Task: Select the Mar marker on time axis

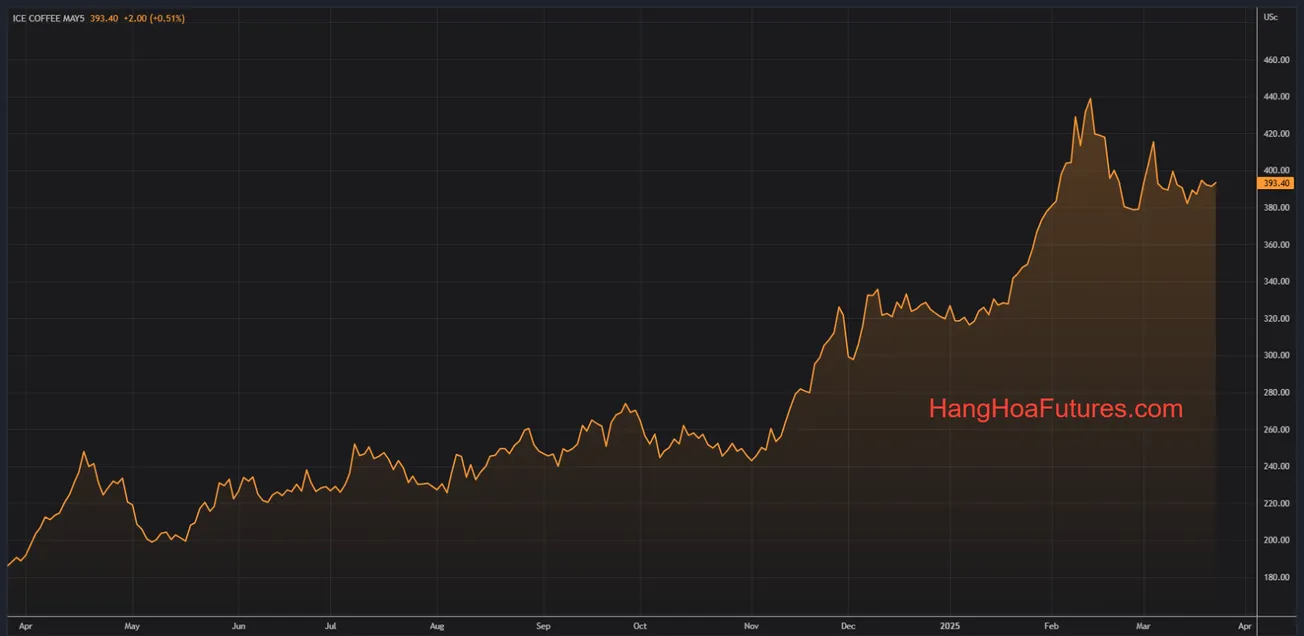Action: (1144, 626)
